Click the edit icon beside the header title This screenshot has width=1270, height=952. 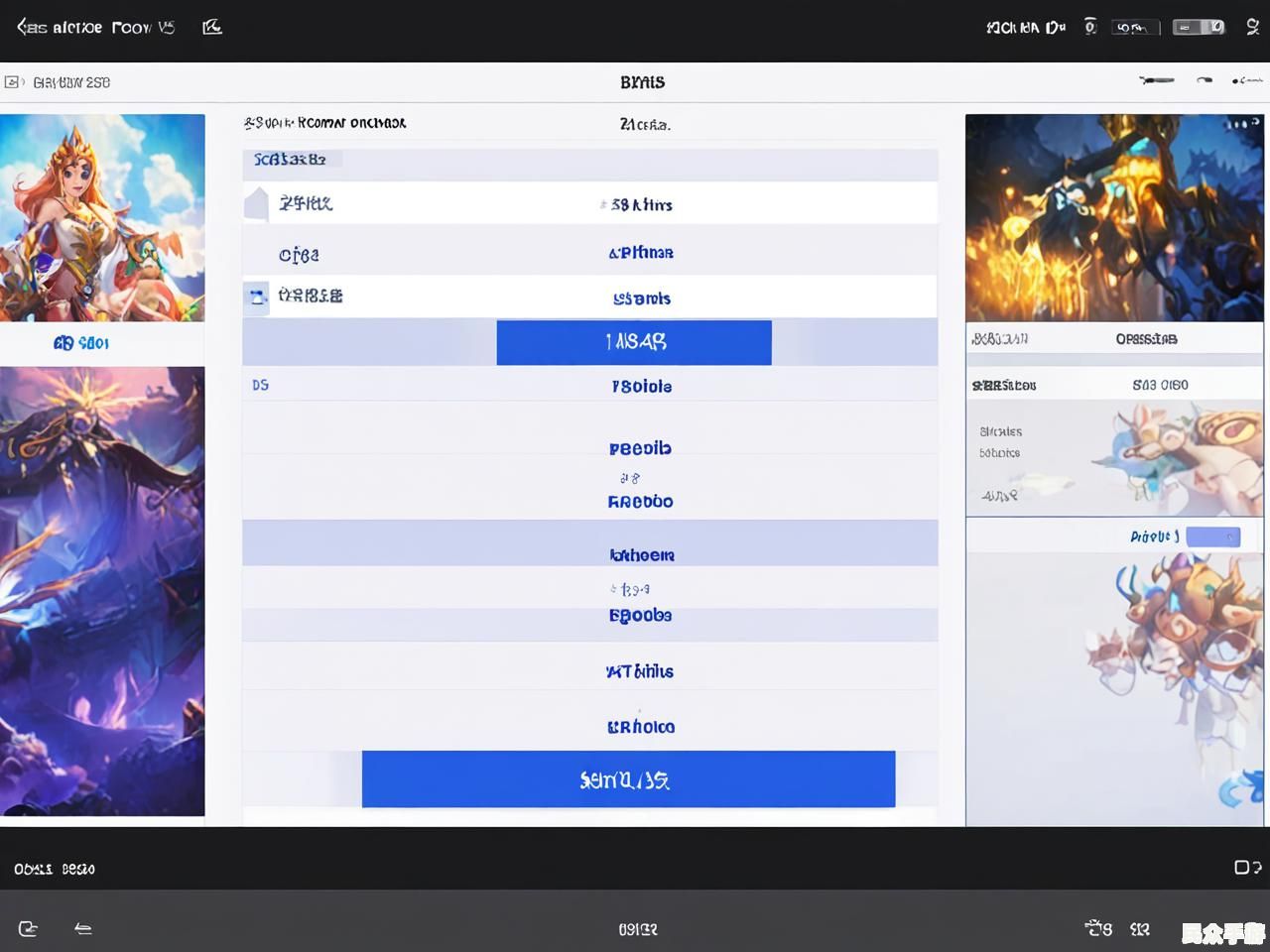211,27
